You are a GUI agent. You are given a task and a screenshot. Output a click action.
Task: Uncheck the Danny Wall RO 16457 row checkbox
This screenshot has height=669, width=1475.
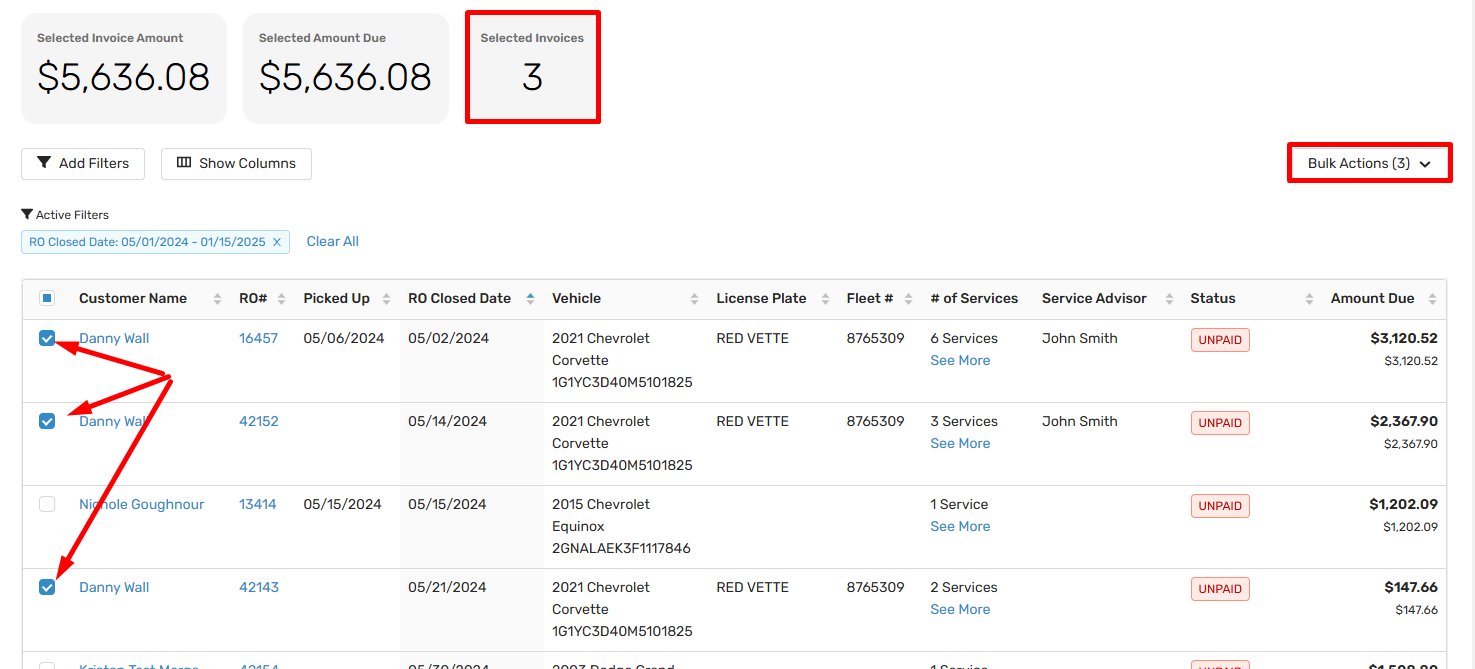click(47, 338)
